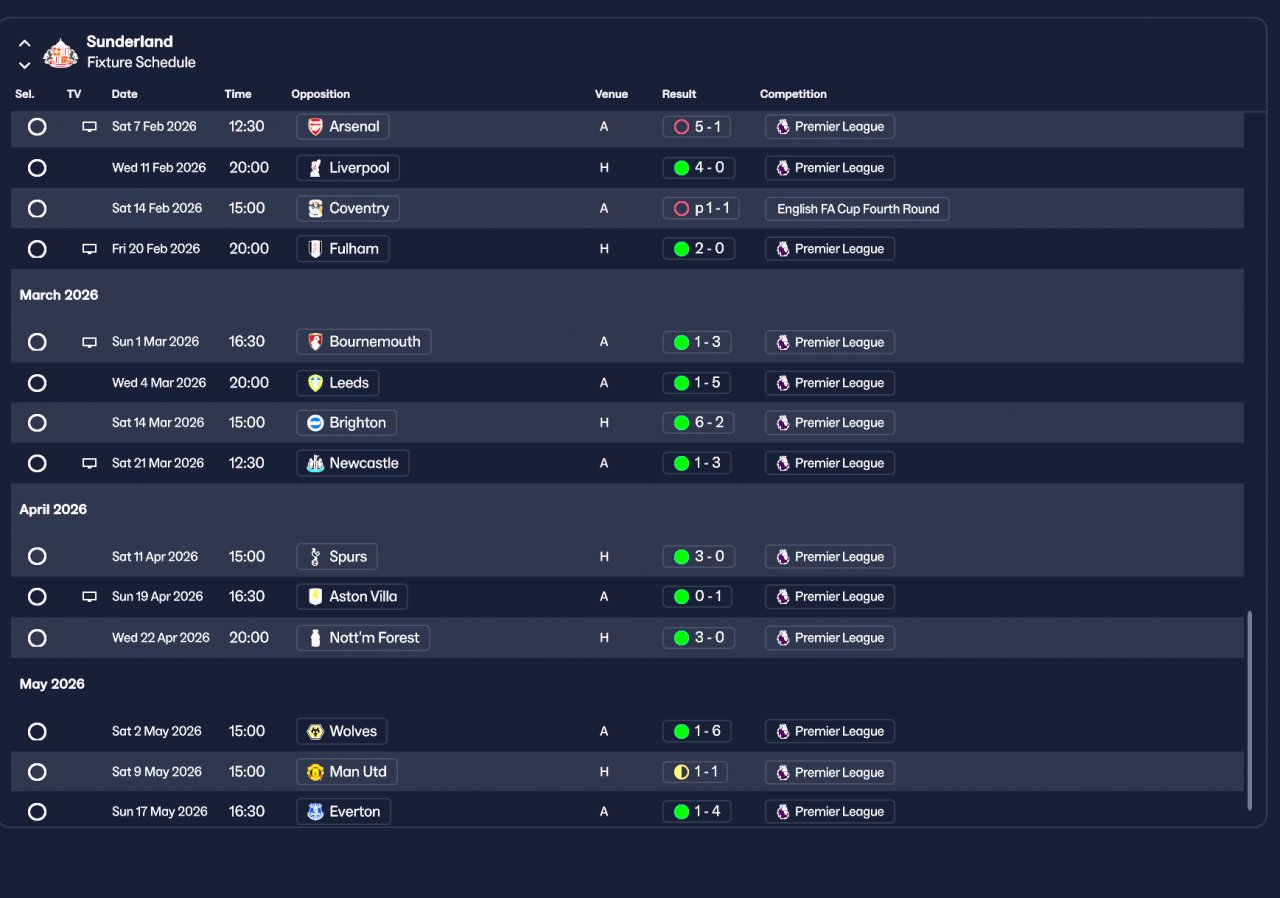Open the 6 - 2 Brighton result

tap(699, 423)
